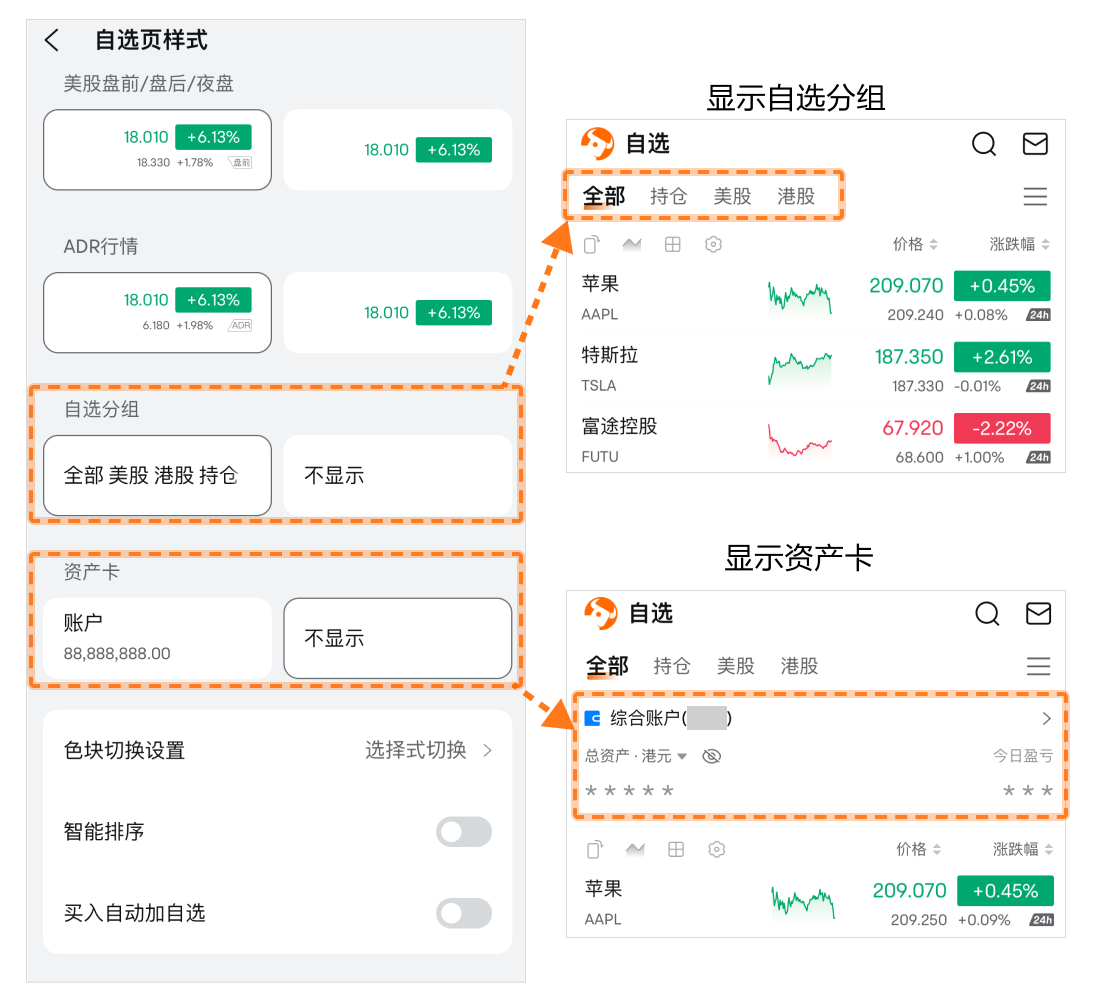This screenshot has width=1093, height=1002.
Task: Select the 港股 tab in the 显示资产卡 preview
Action: (x=799, y=666)
